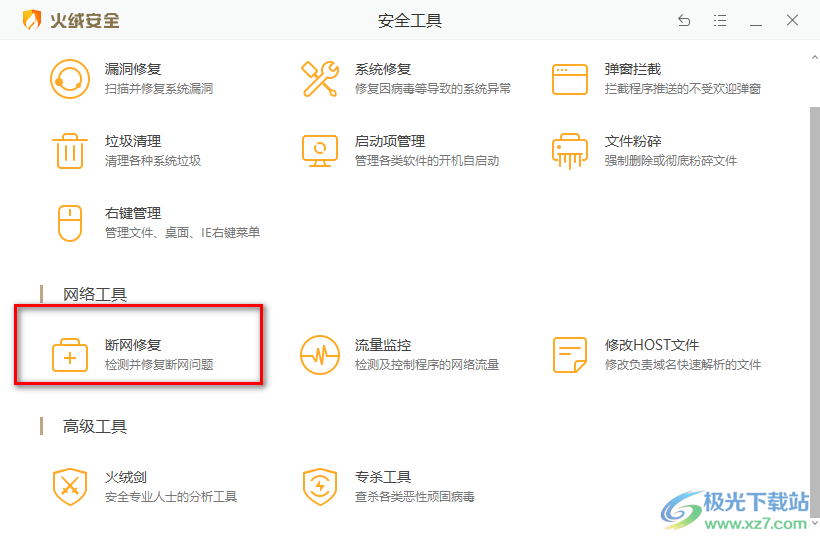
Task: Click the 修改HOST文件 note icon
Action: click(x=570, y=355)
